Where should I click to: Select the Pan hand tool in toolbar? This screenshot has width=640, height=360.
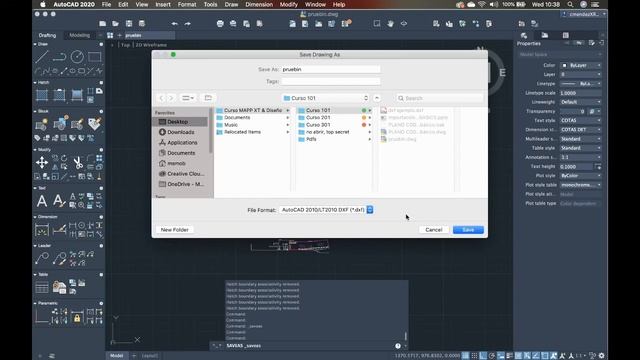click(390, 24)
